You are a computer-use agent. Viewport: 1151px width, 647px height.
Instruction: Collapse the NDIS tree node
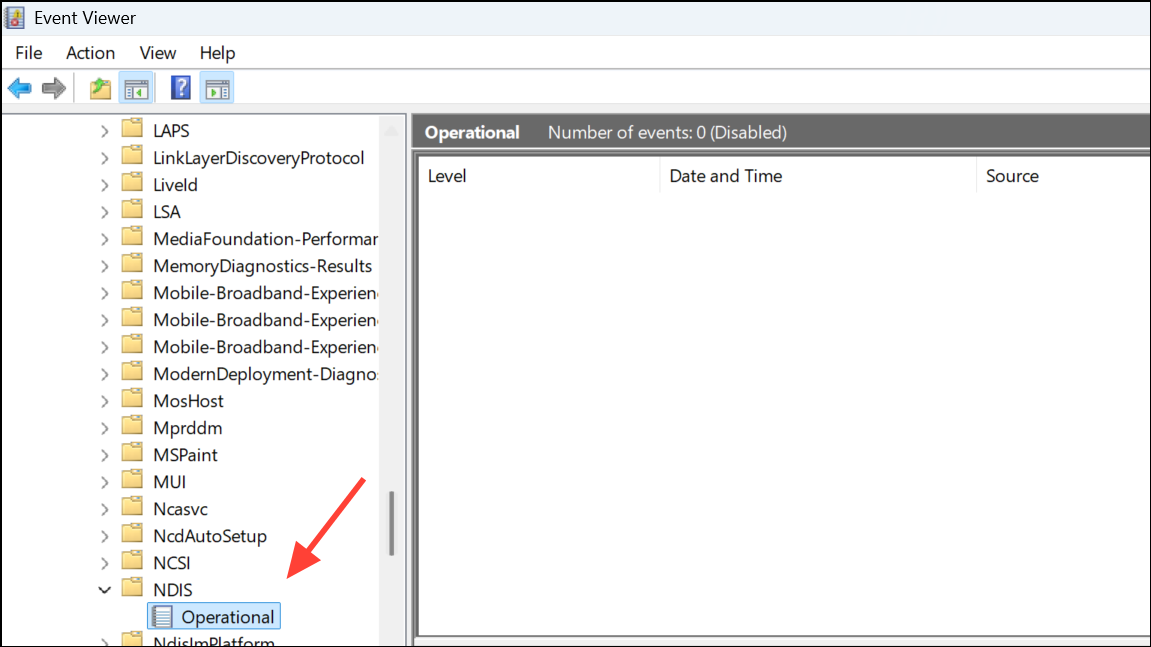point(105,590)
